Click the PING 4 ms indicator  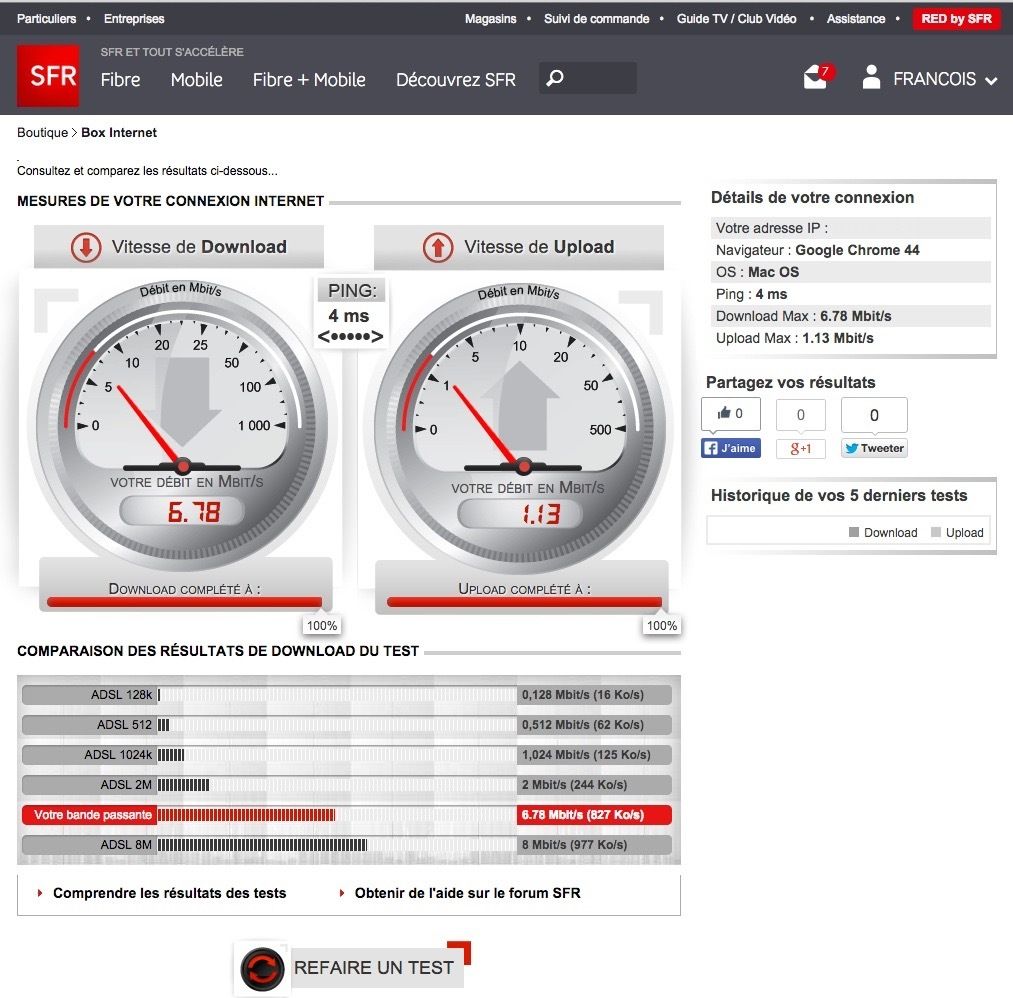(x=351, y=313)
